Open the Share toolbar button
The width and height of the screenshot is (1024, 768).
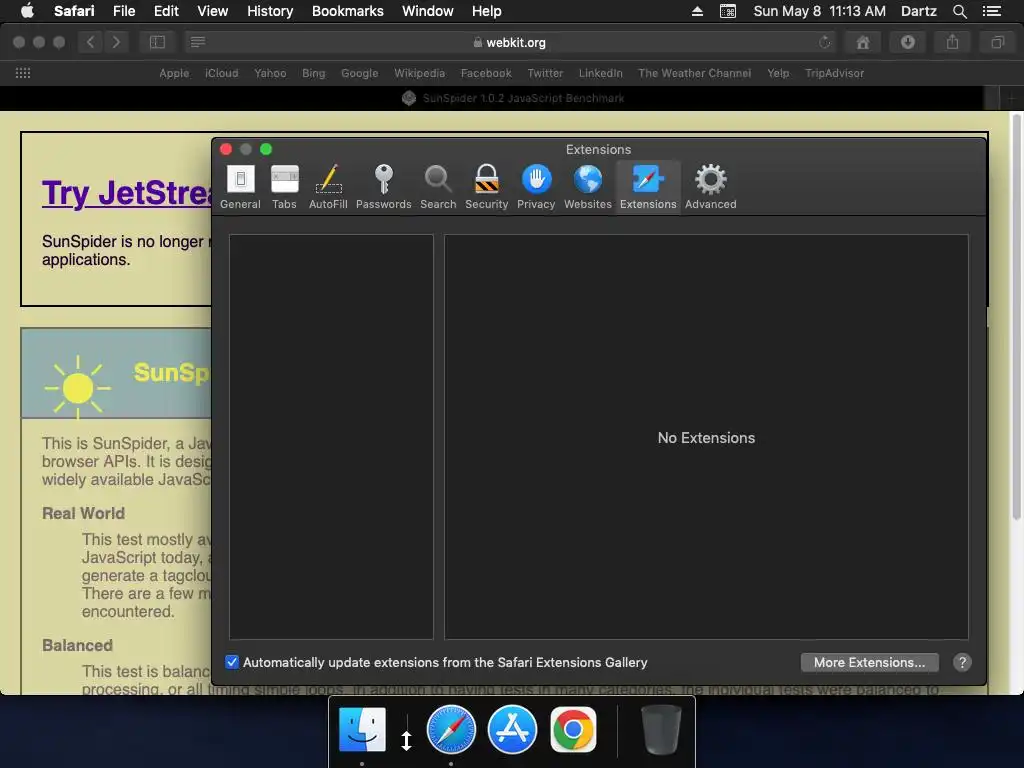click(952, 42)
